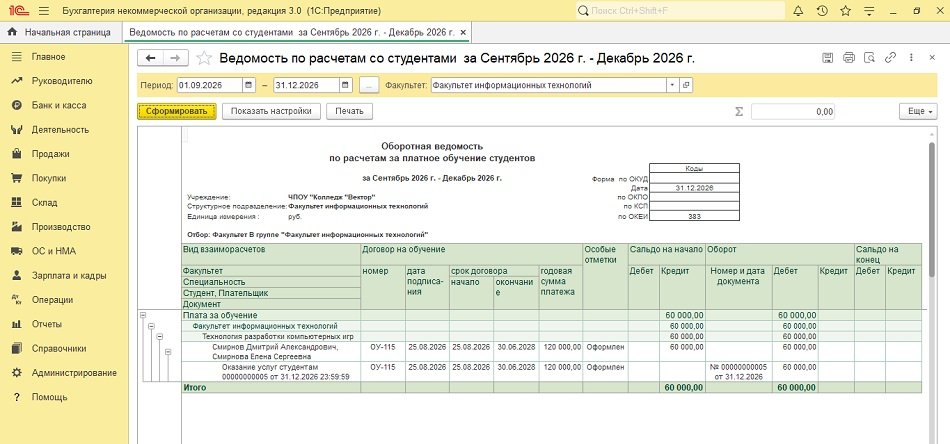Copy link to report with chain icon
950x444 pixels.
[x=890, y=58]
